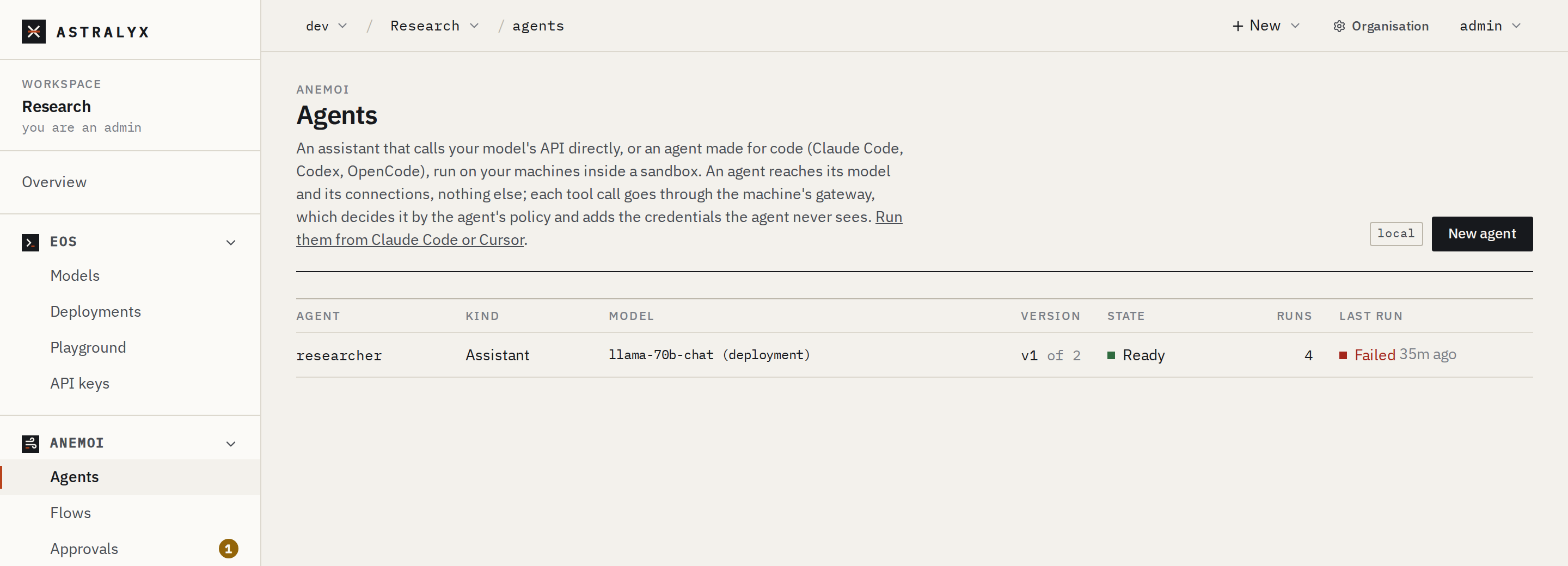Image resolution: width=1568 pixels, height=566 pixels.
Task: Open the admin user menu
Action: point(1490,26)
